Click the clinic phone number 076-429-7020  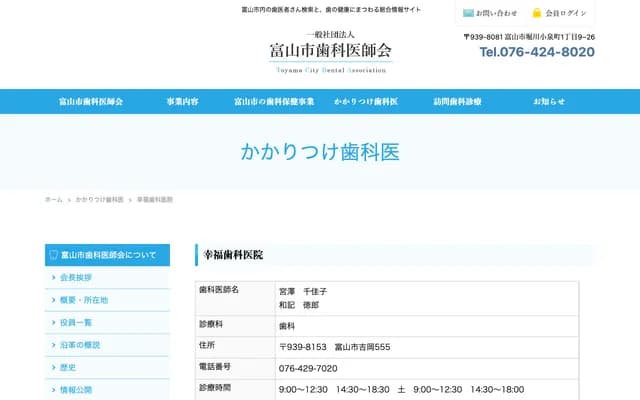[308, 368]
